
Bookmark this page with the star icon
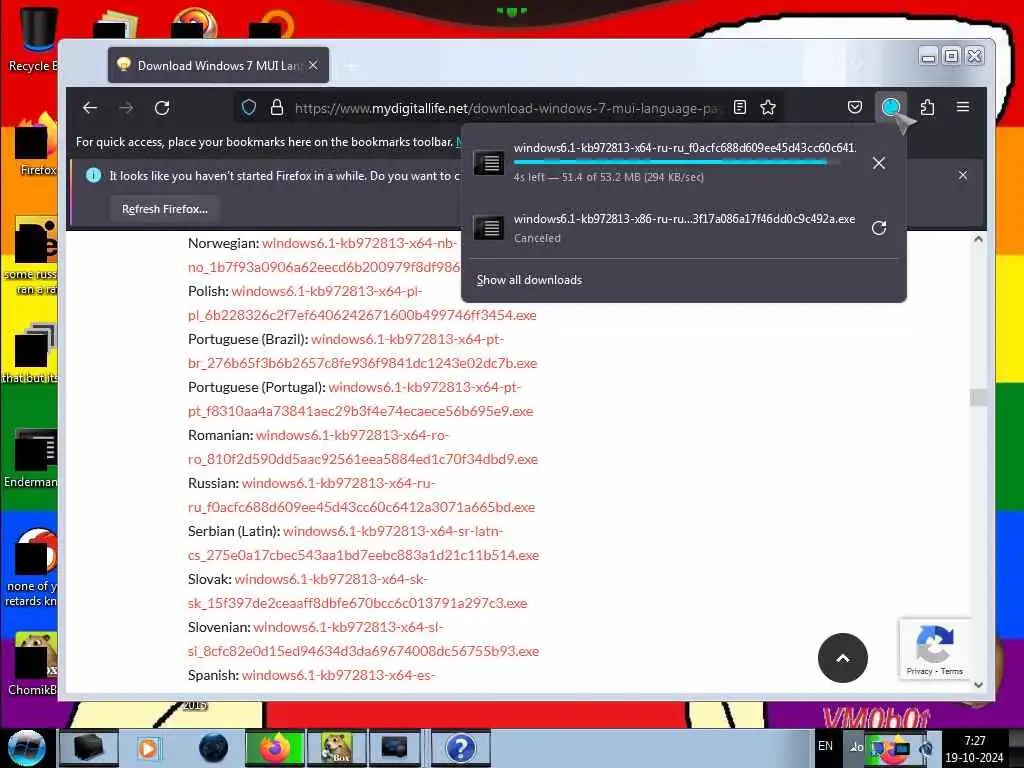pos(768,108)
